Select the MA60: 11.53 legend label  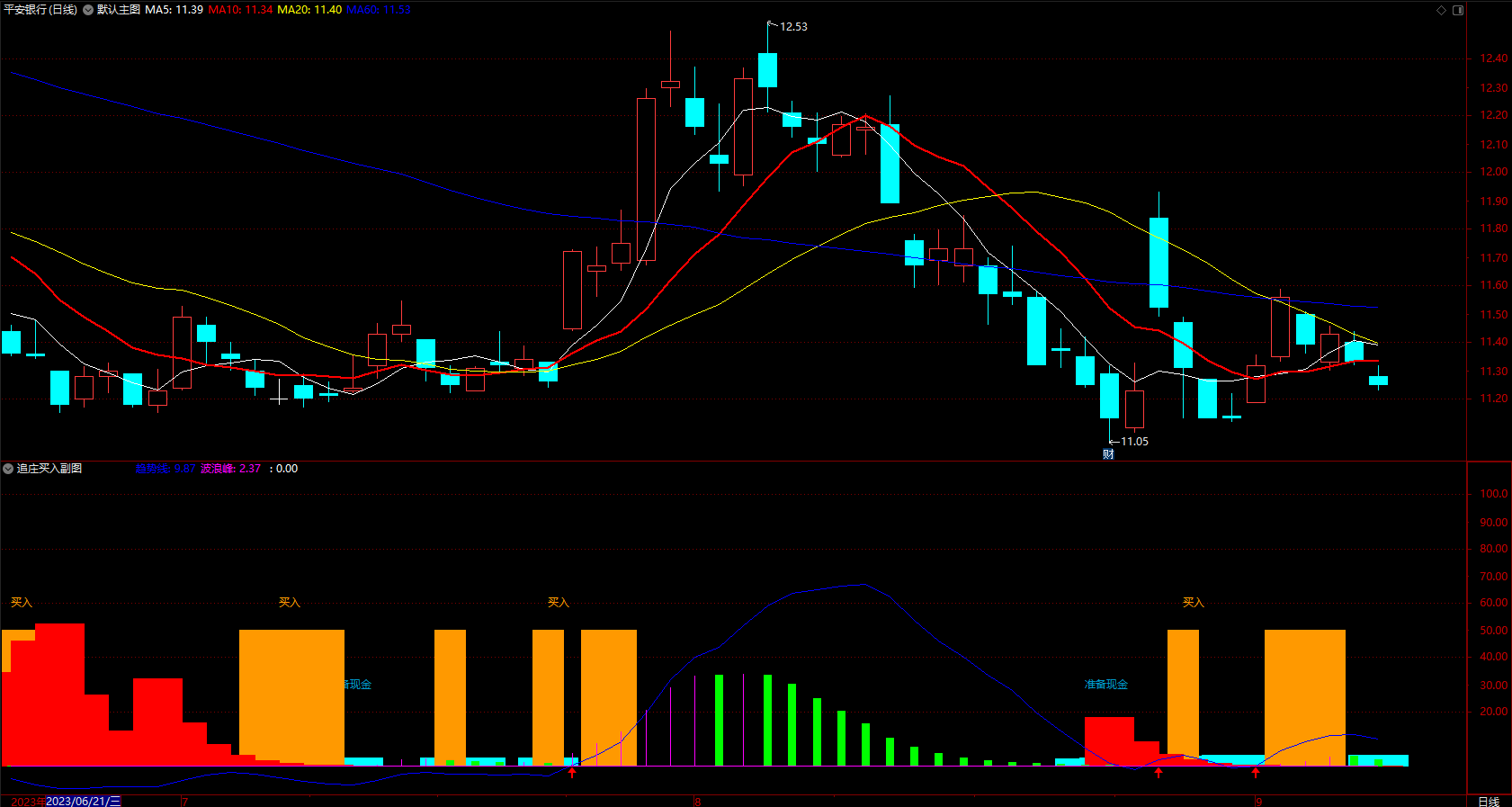click(x=379, y=10)
